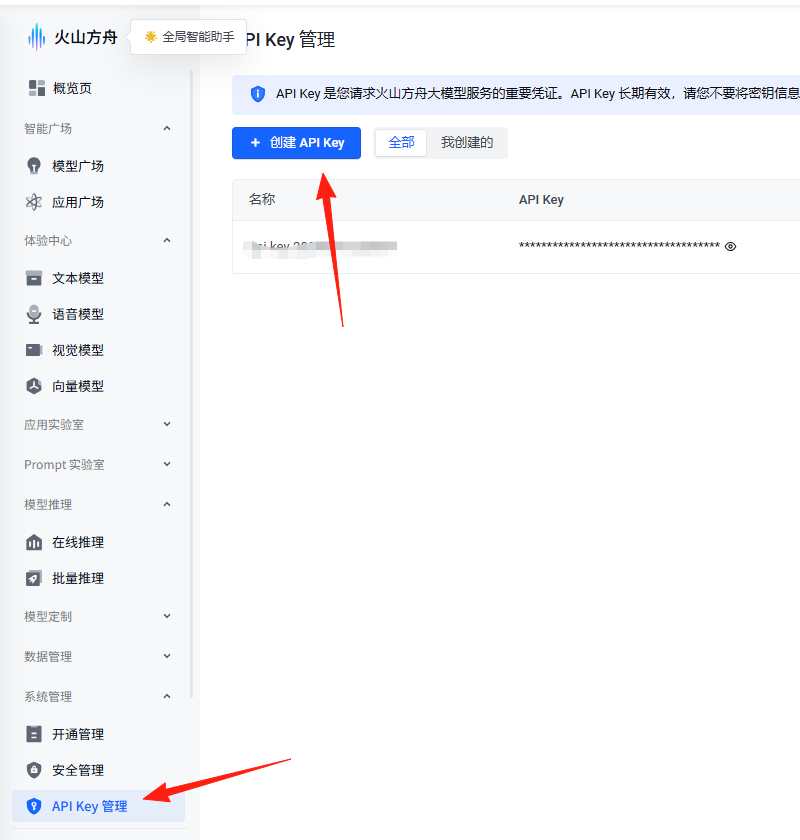Viewport: 800px width, 840px height.
Task: Open the 概览页 overview icon
Action: click(x=37, y=88)
